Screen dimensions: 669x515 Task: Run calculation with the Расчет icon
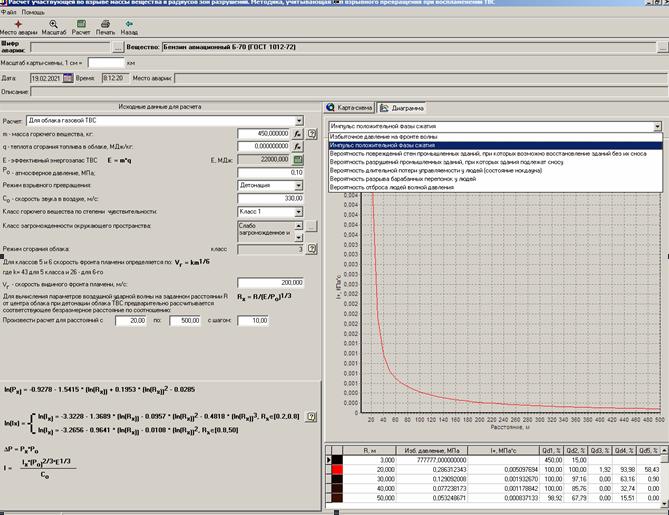80,26
